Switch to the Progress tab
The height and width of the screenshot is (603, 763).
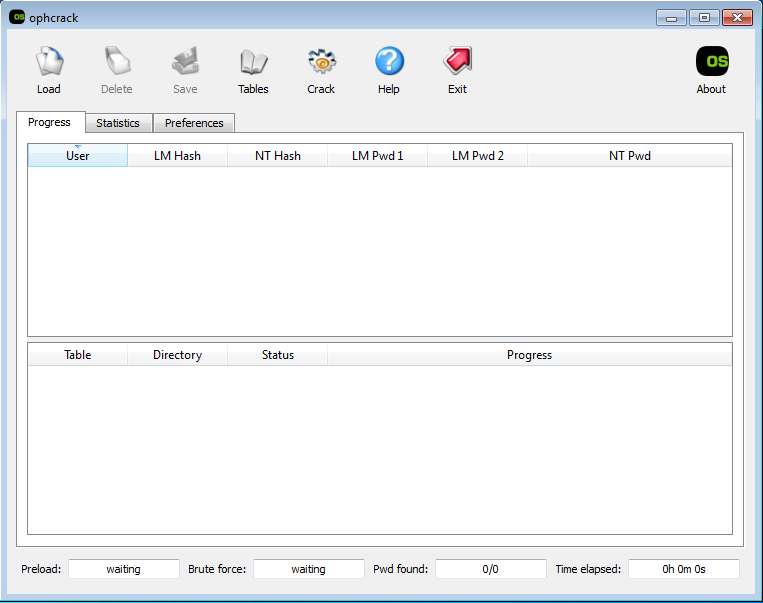pos(50,122)
